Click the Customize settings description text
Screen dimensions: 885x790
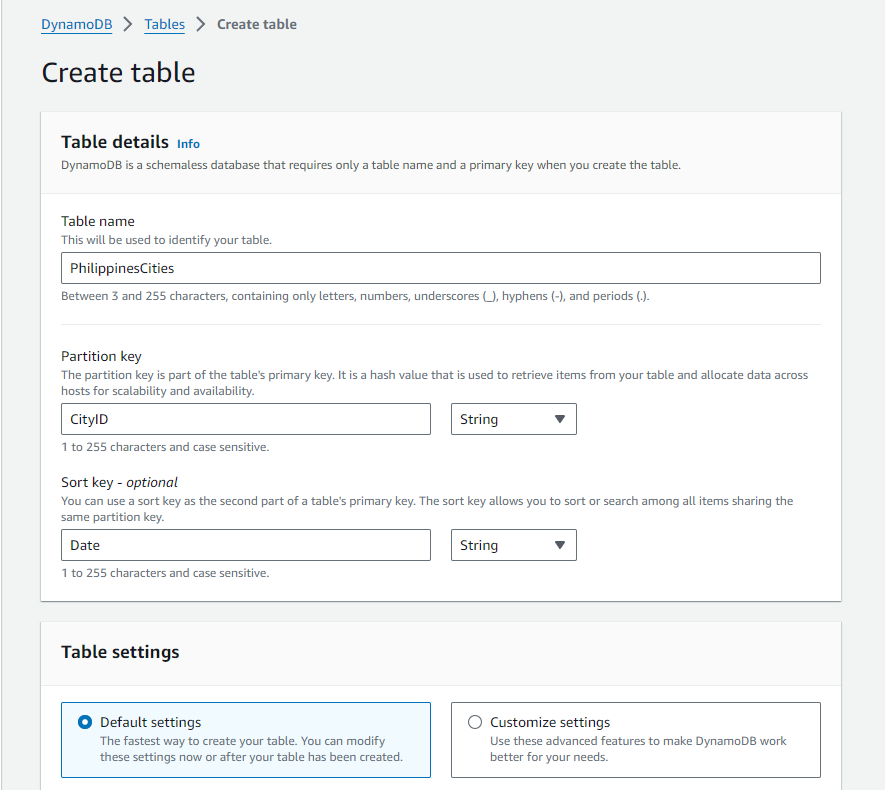coord(638,749)
